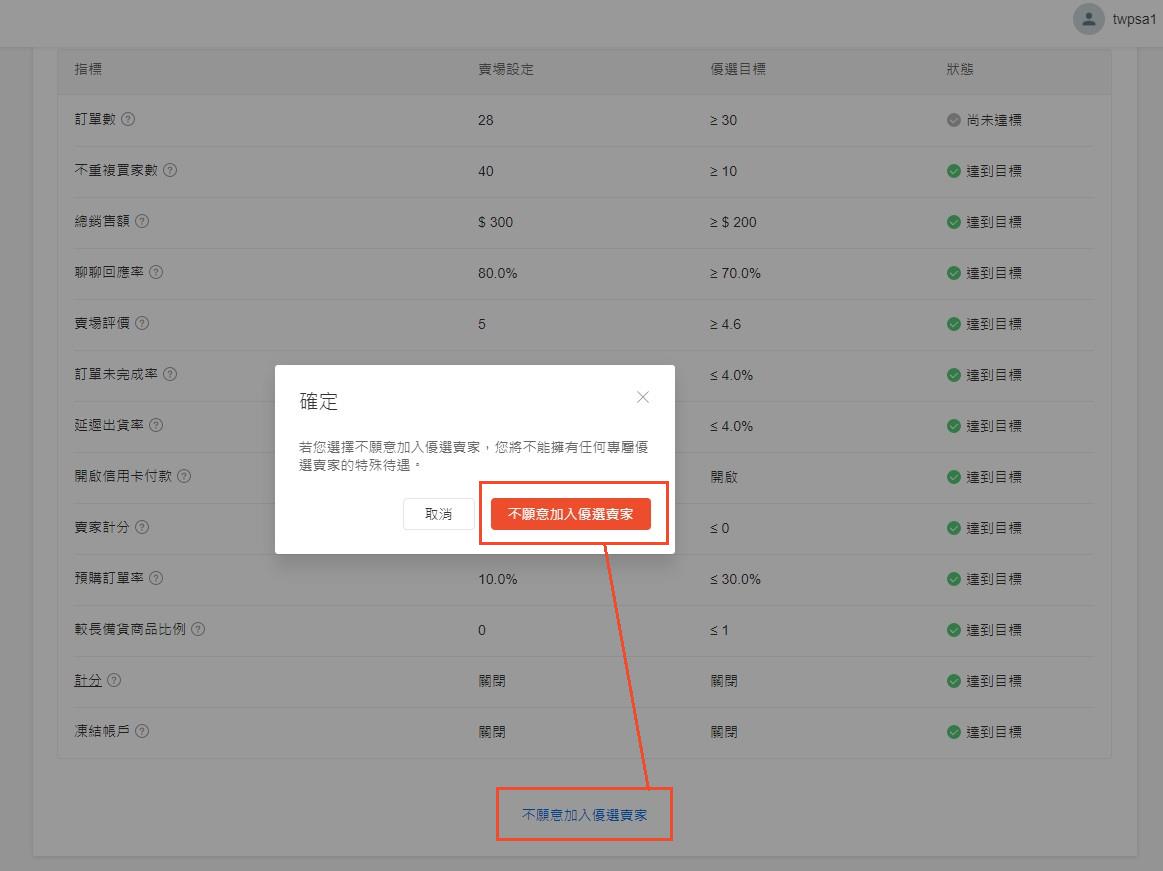Click the twpsa1 user avatar icon
The height and width of the screenshot is (871, 1163).
click(1087, 18)
